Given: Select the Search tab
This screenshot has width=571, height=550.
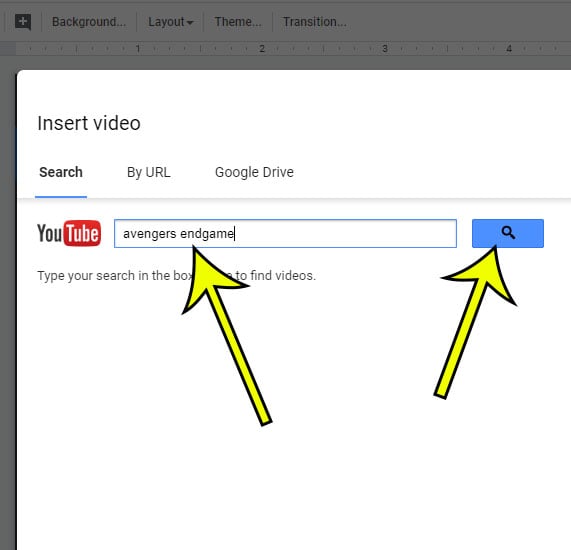Looking at the screenshot, I should tap(61, 172).
